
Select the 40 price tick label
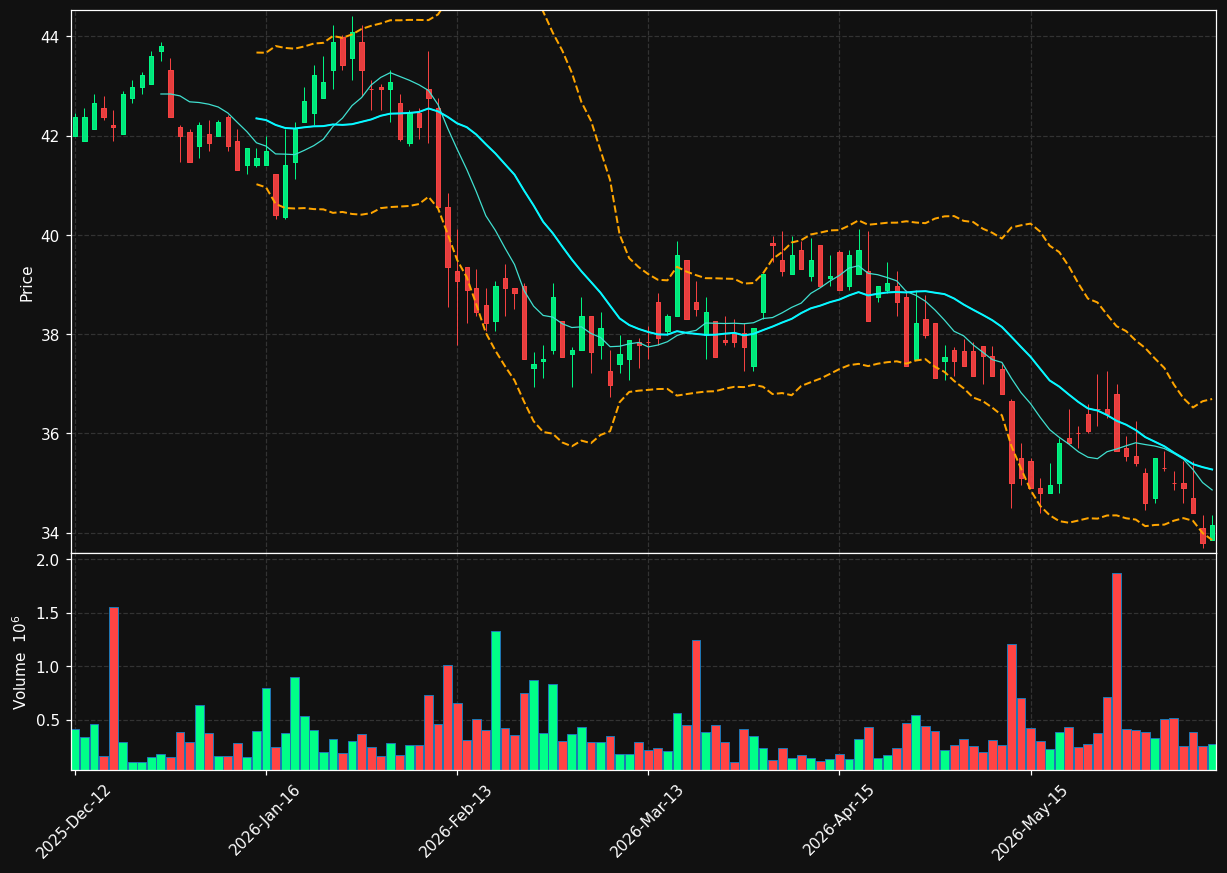pyautogui.click(x=49, y=236)
